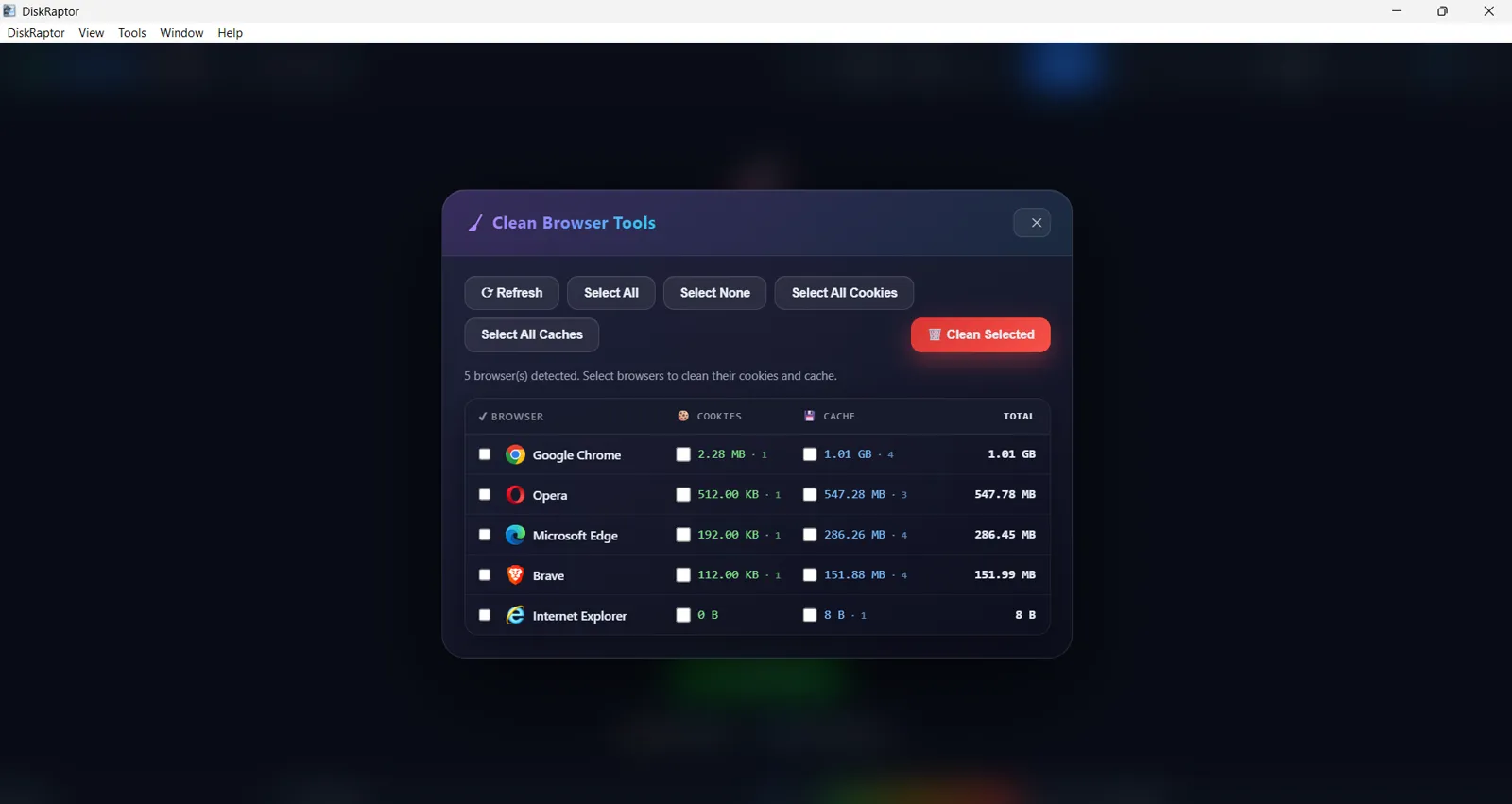Click the Opera logo icon
This screenshot has height=804, width=1512.
click(515, 494)
